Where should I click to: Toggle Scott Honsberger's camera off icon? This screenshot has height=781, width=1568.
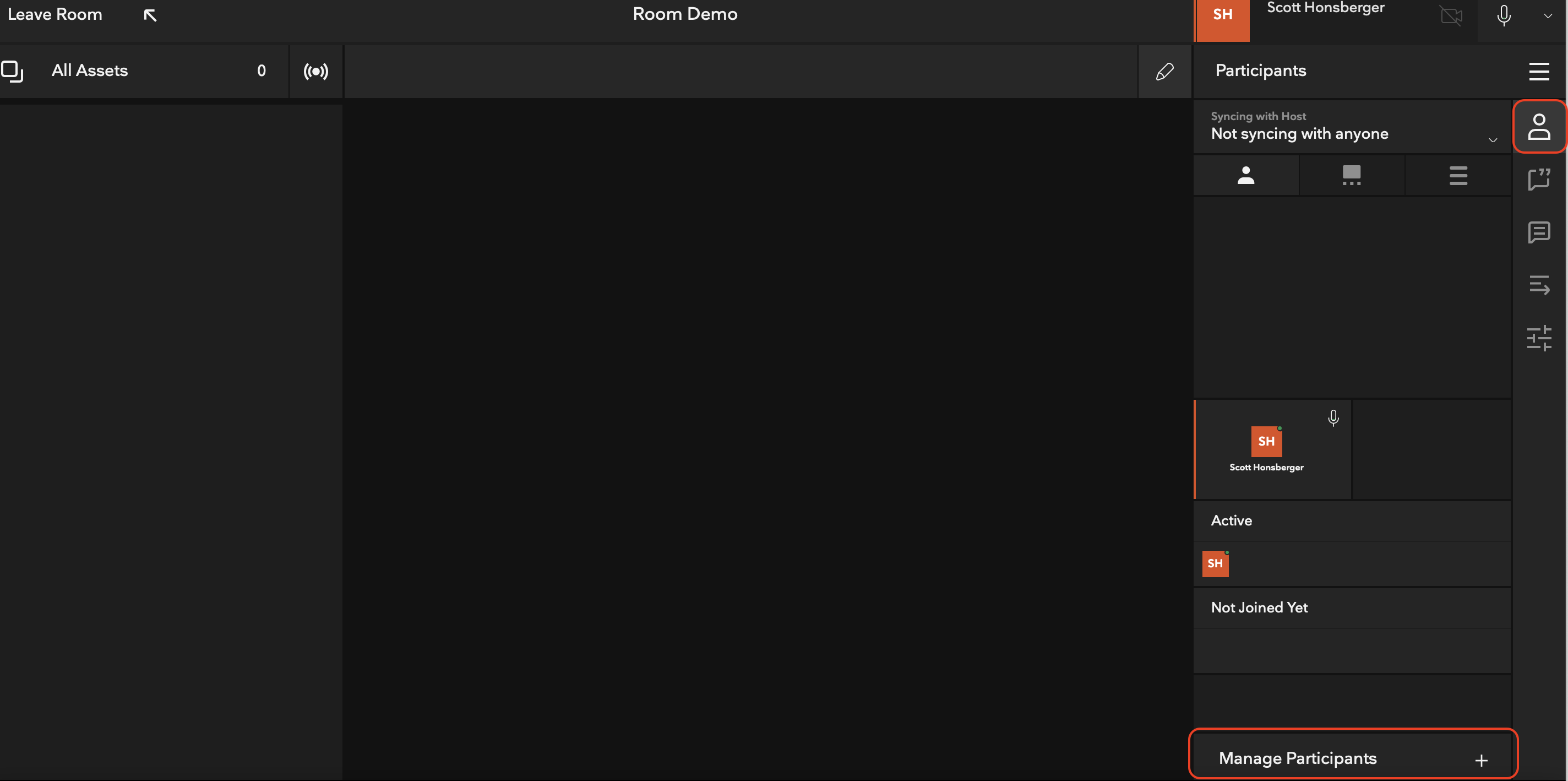point(1452,17)
